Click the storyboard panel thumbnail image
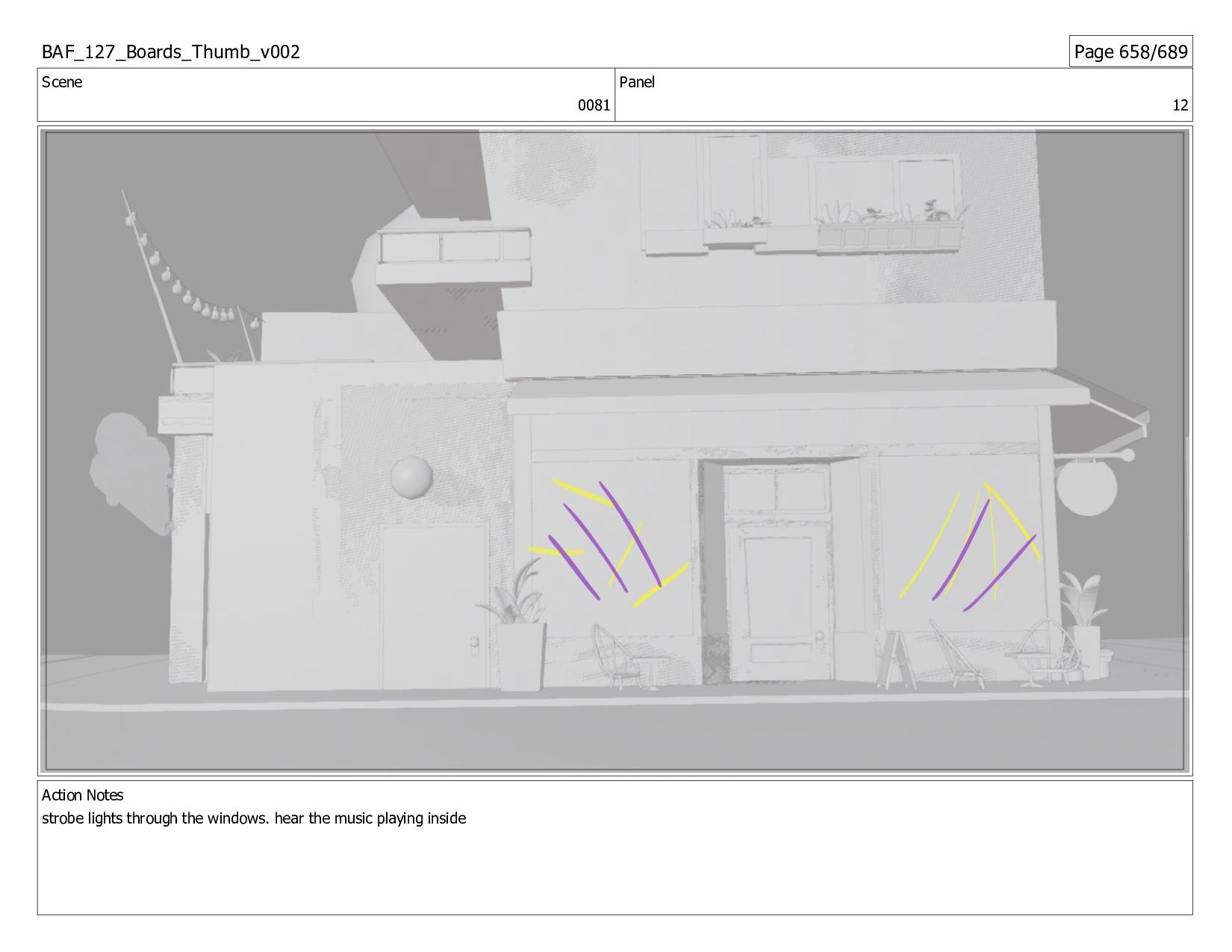 tap(615, 451)
